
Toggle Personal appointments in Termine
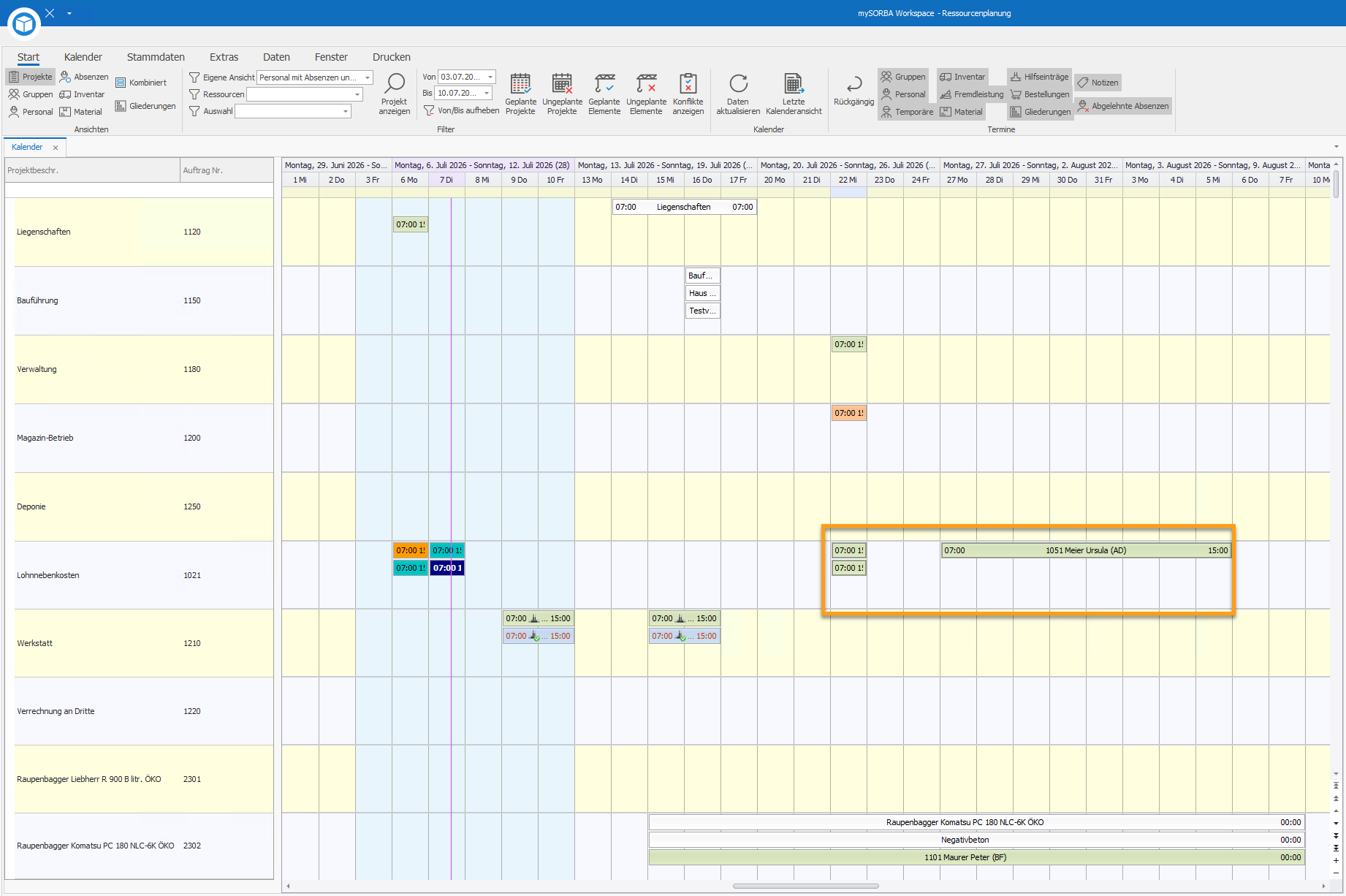[903, 94]
